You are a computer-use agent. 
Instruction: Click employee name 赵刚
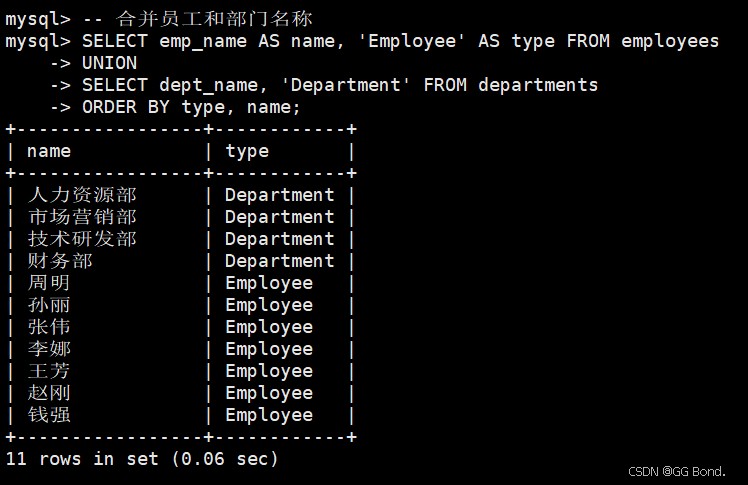coord(49,393)
